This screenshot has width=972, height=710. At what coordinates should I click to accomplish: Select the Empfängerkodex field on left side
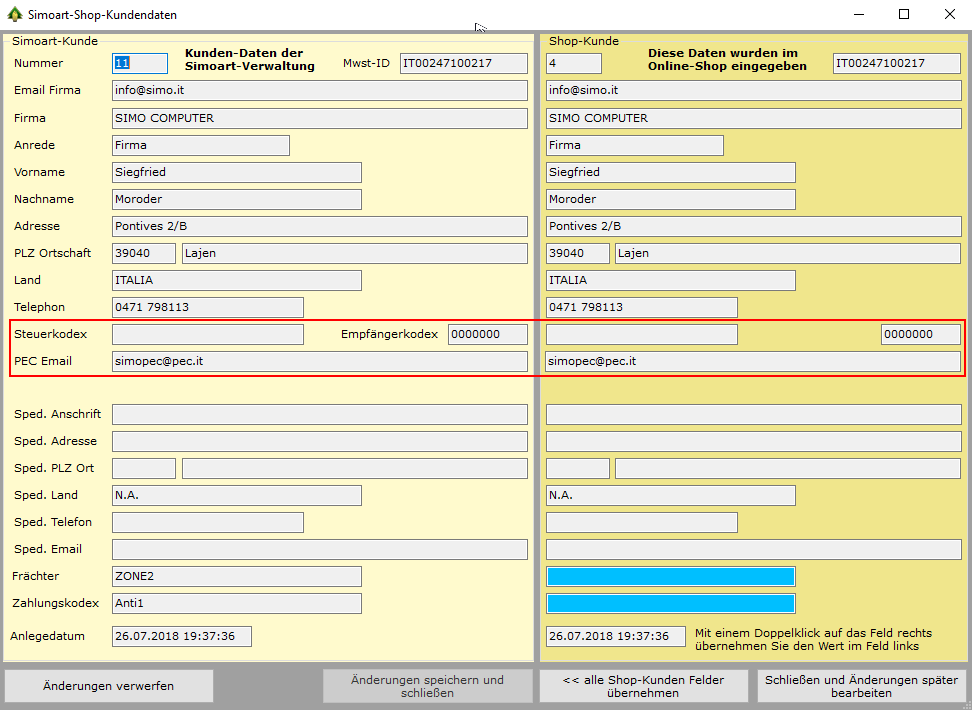[x=487, y=334]
